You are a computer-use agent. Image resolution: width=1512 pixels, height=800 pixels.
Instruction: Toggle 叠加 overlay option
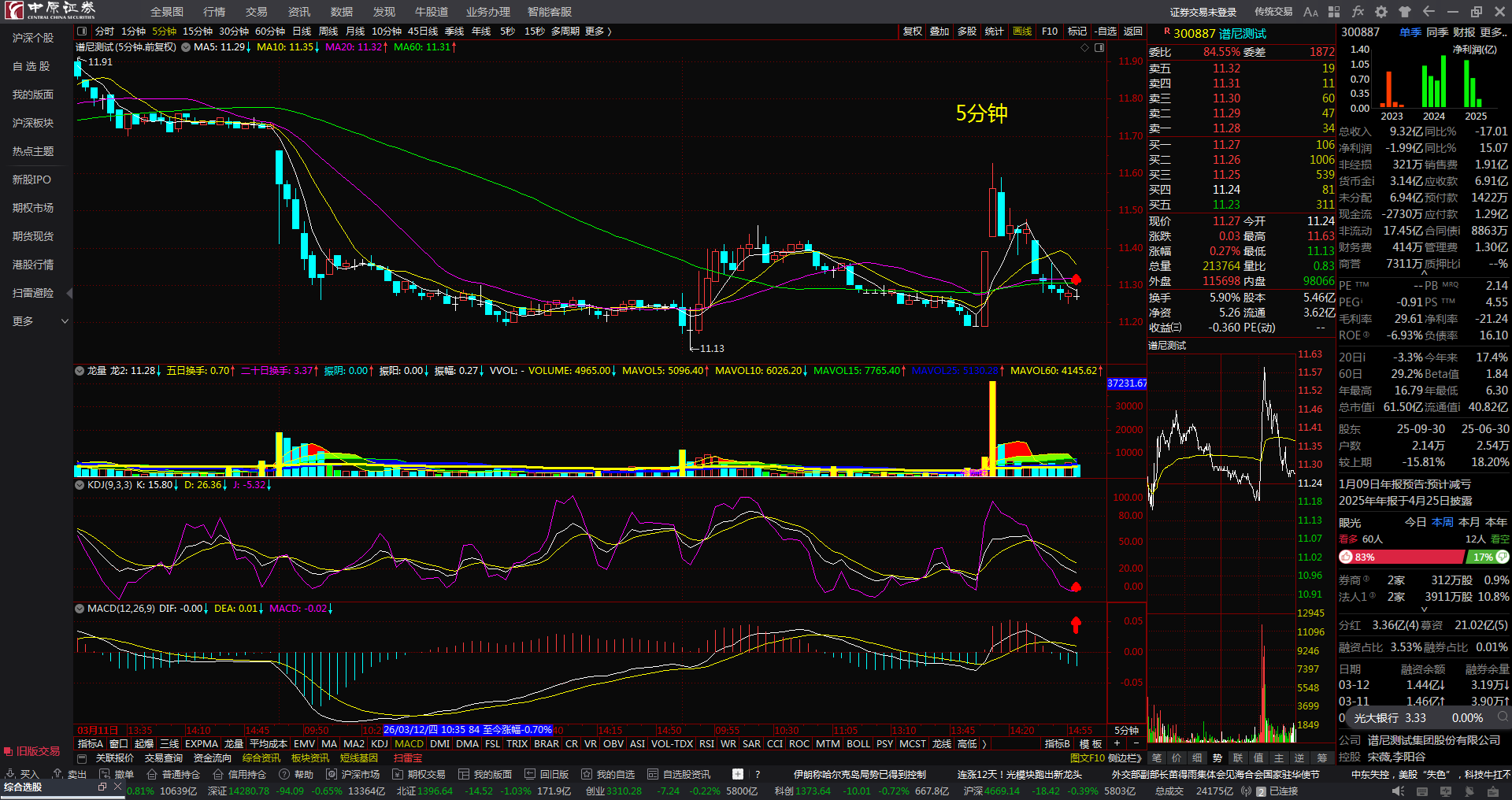click(x=939, y=31)
